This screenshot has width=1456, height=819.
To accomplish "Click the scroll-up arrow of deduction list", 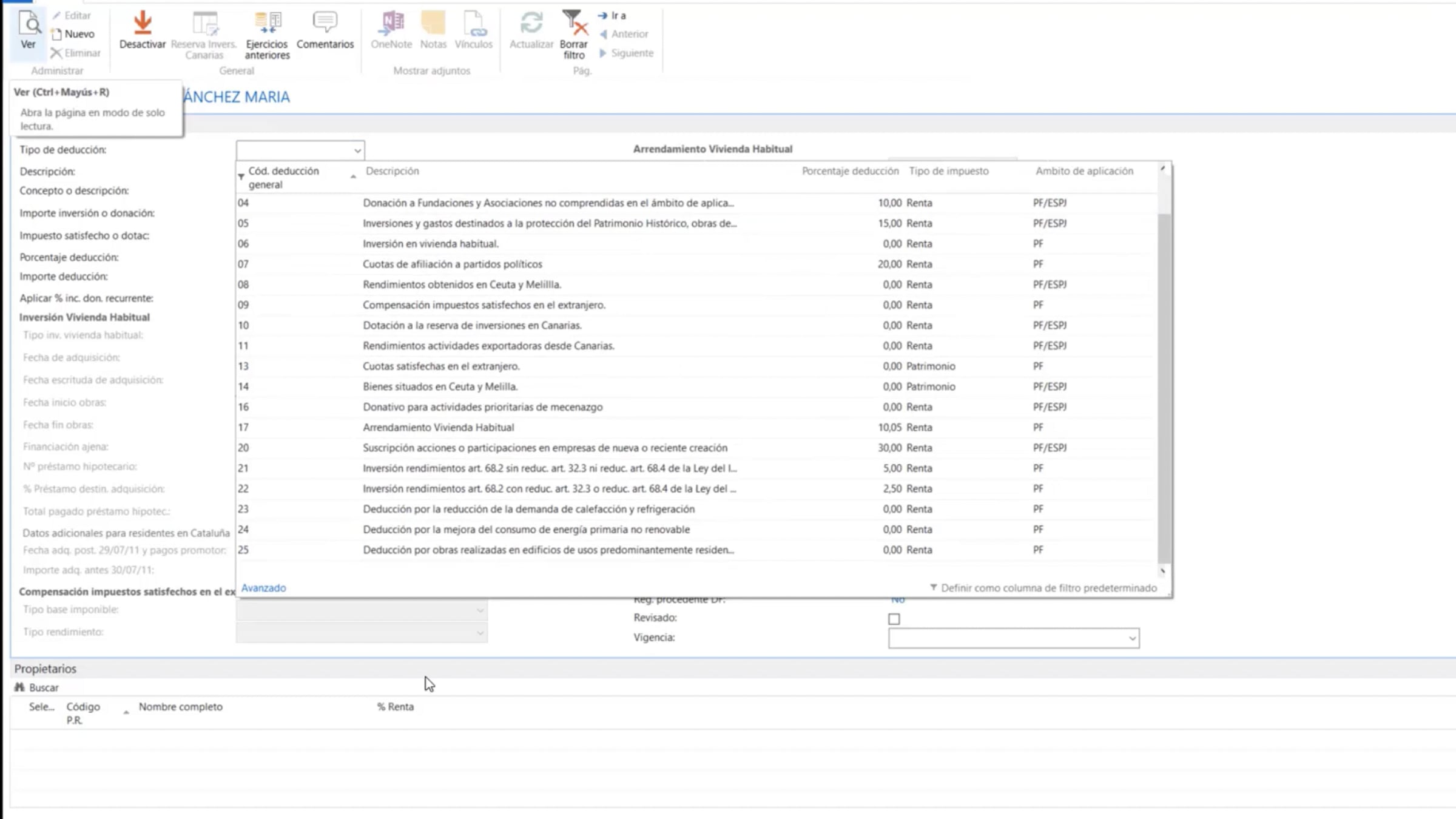I will pos(1163,168).
